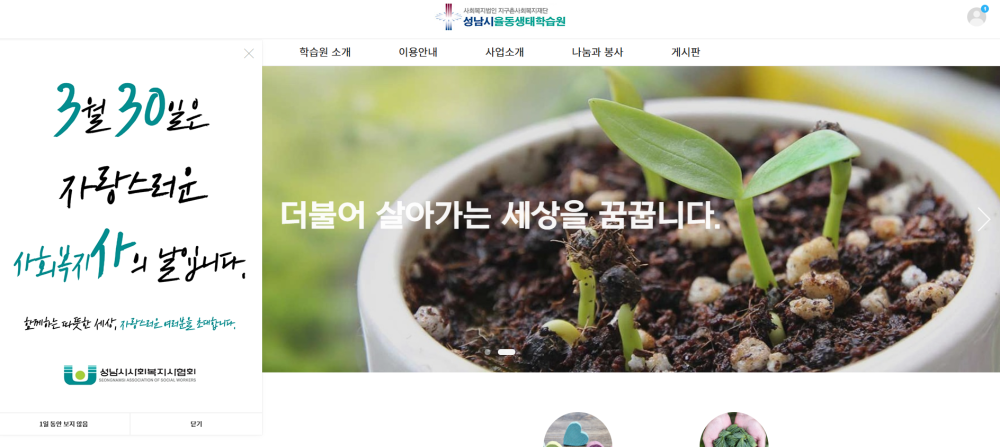Click the 더불어 살아가는 세상을 꿈꿉니다 banner text

(x=500, y=216)
